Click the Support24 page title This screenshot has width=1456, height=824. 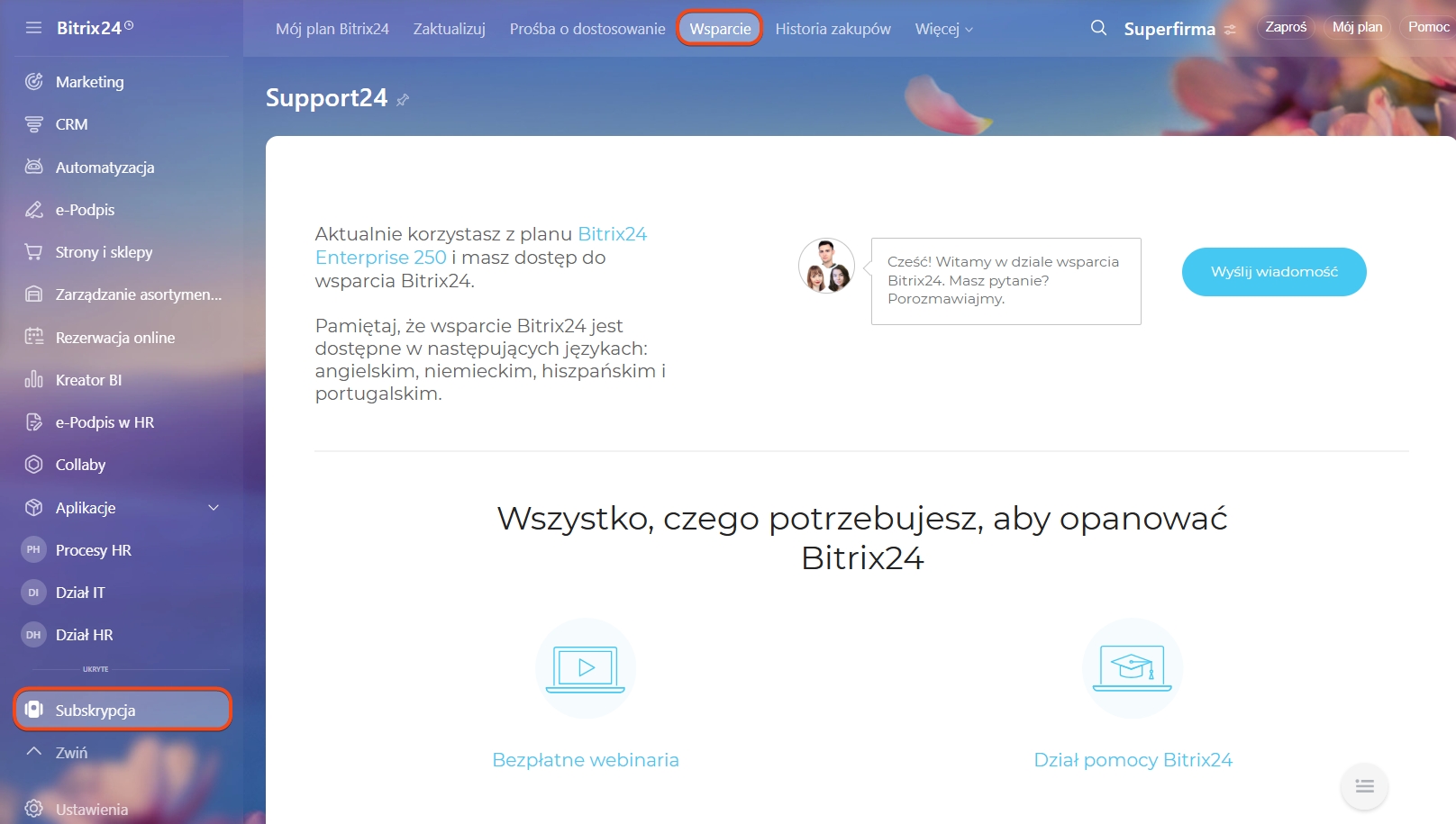(326, 98)
